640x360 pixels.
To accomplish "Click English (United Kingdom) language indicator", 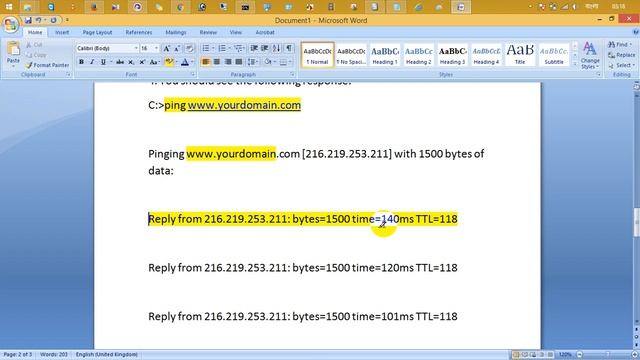I will coord(107,354).
